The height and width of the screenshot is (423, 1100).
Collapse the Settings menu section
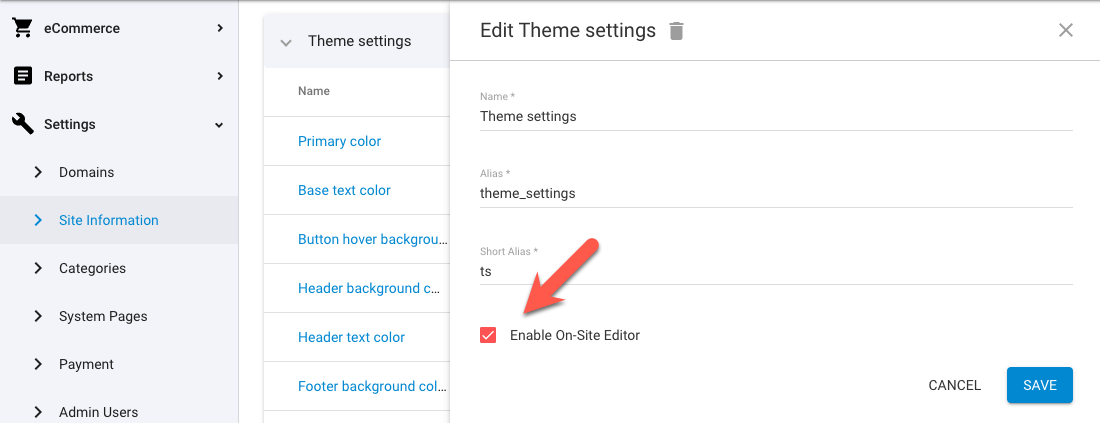tap(220, 125)
